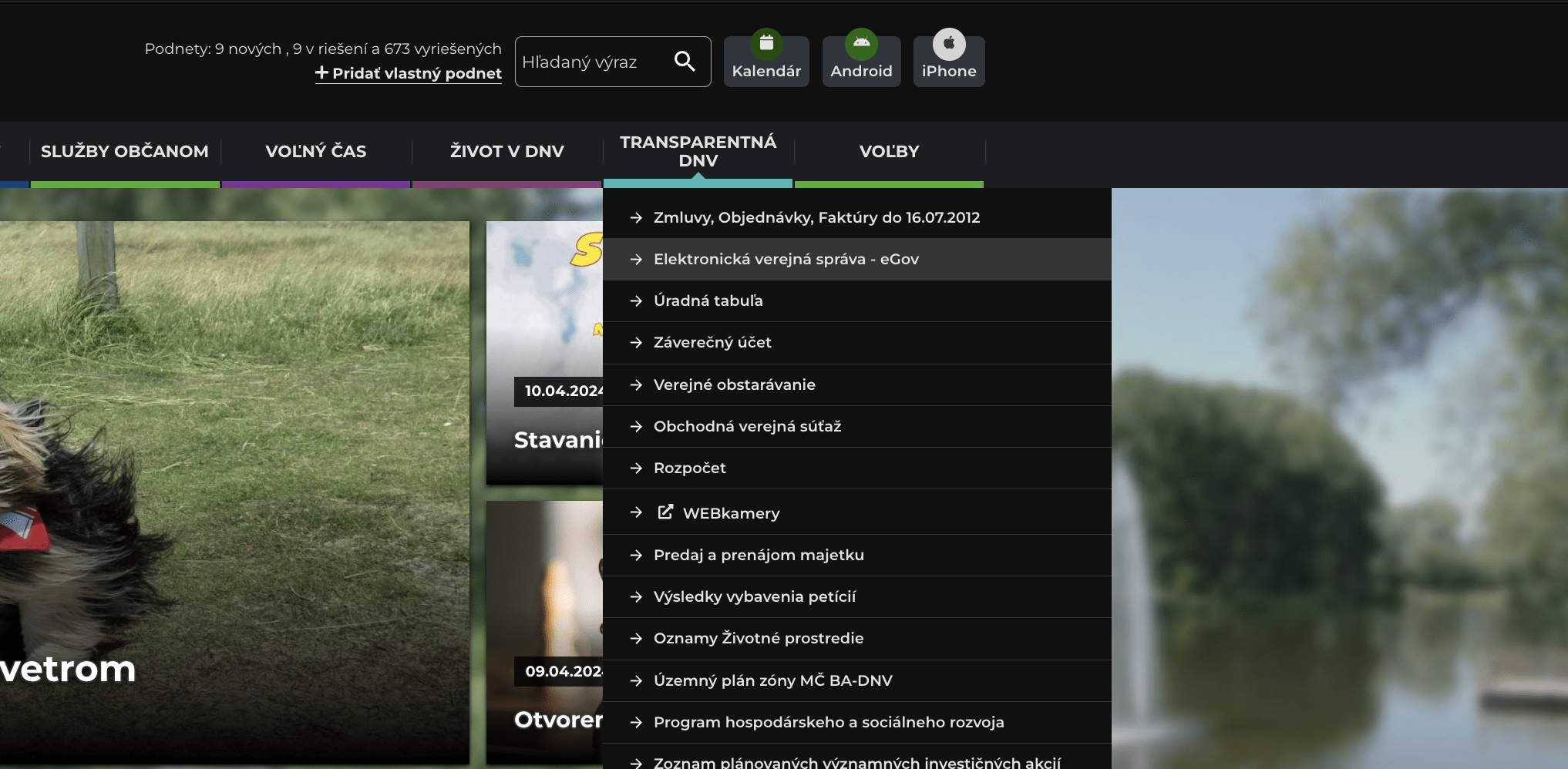The image size is (1568, 769).
Task: Expand the Služby občanom menu
Action: point(125,152)
